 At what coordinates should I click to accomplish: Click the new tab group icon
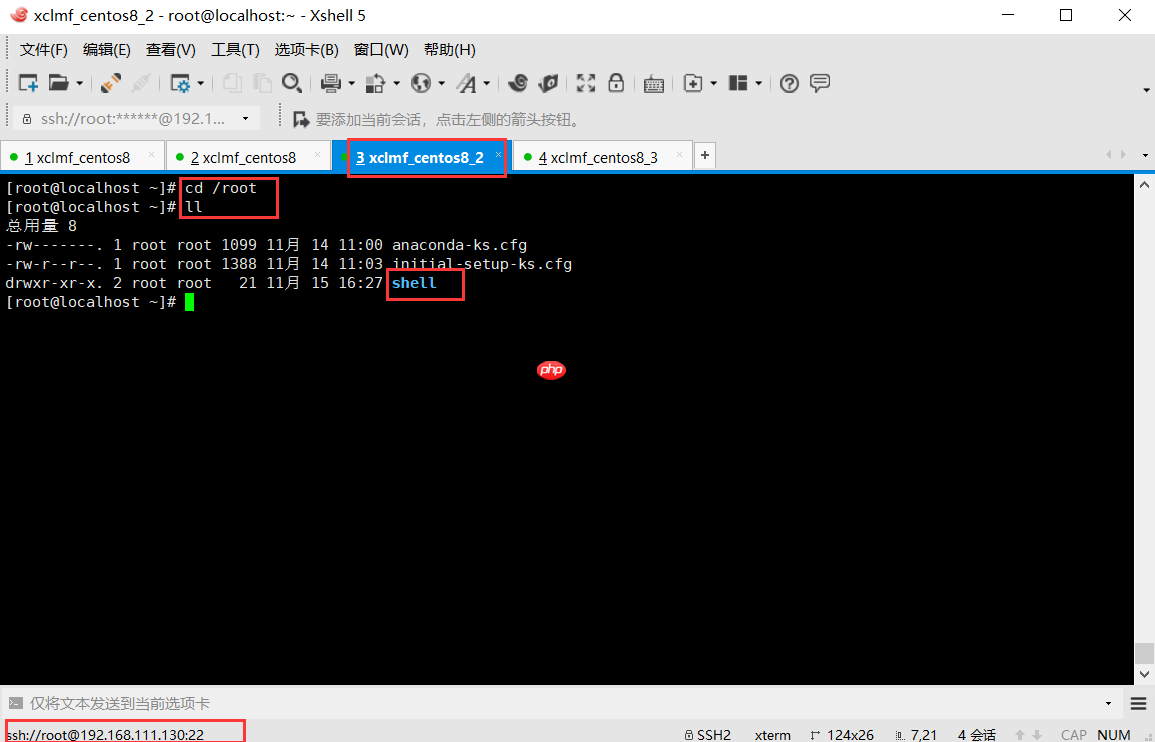(692, 83)
